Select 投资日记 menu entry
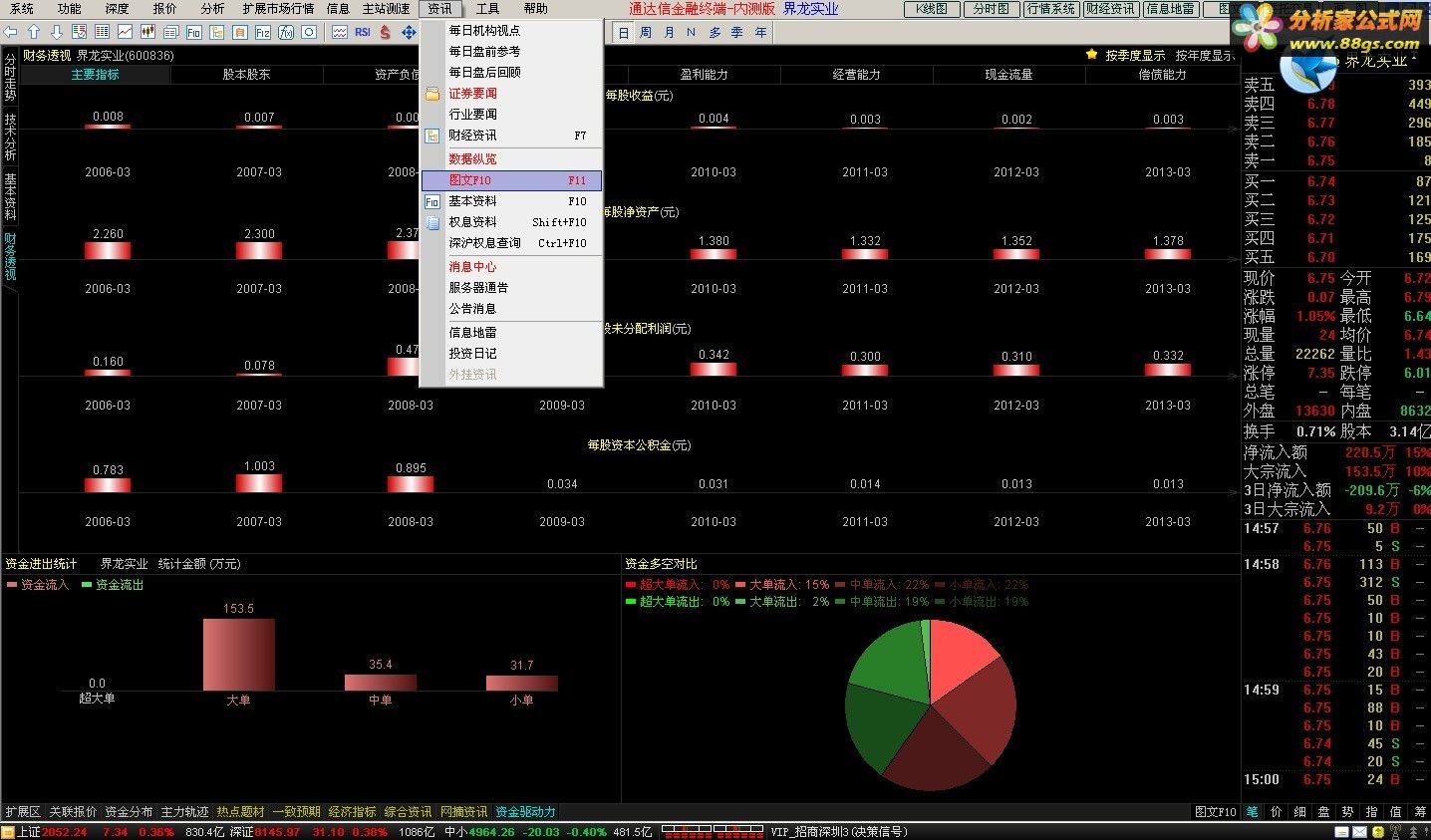The height and width of the screenshot is (840, 1431). click(x=511, y=354)
